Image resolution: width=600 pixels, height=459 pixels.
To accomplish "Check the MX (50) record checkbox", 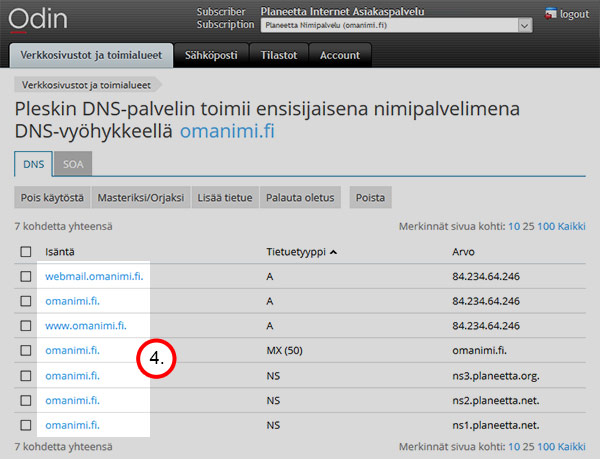I will tap(26, 350).
